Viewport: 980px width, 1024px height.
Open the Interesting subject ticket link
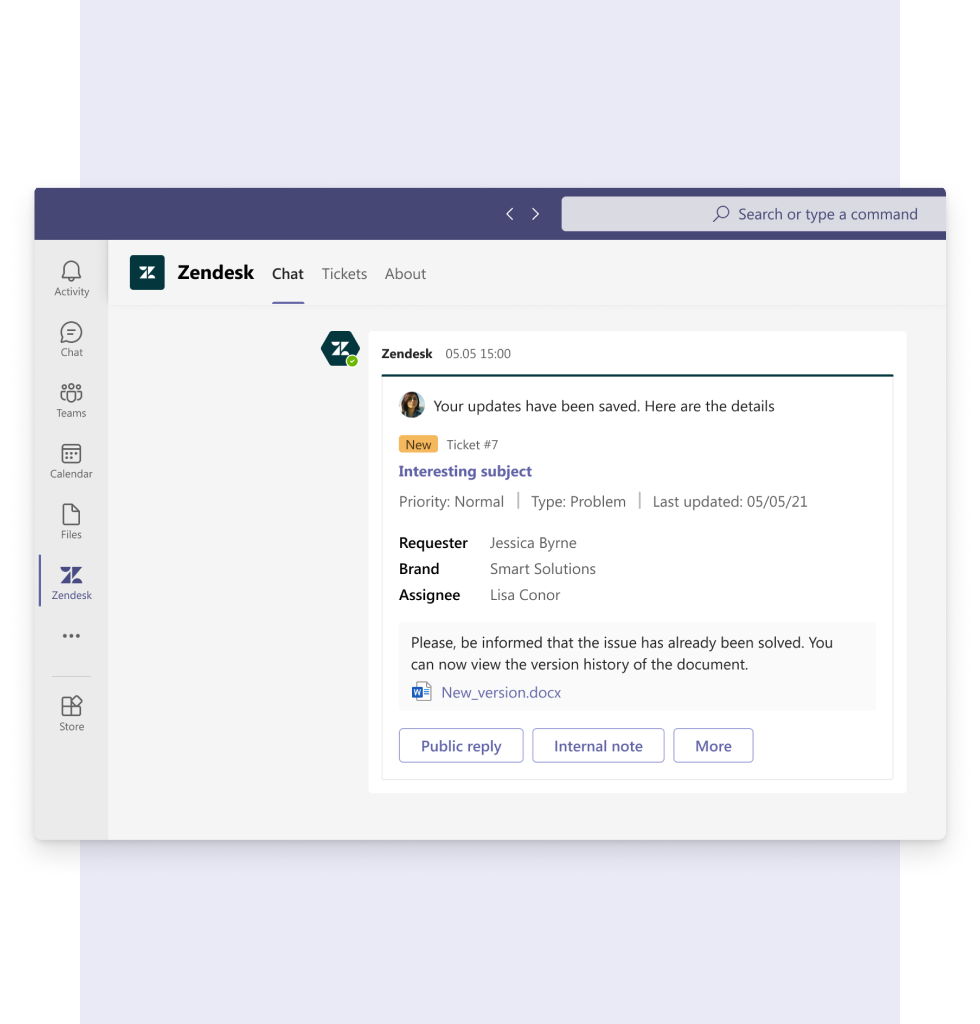(465, 471)
